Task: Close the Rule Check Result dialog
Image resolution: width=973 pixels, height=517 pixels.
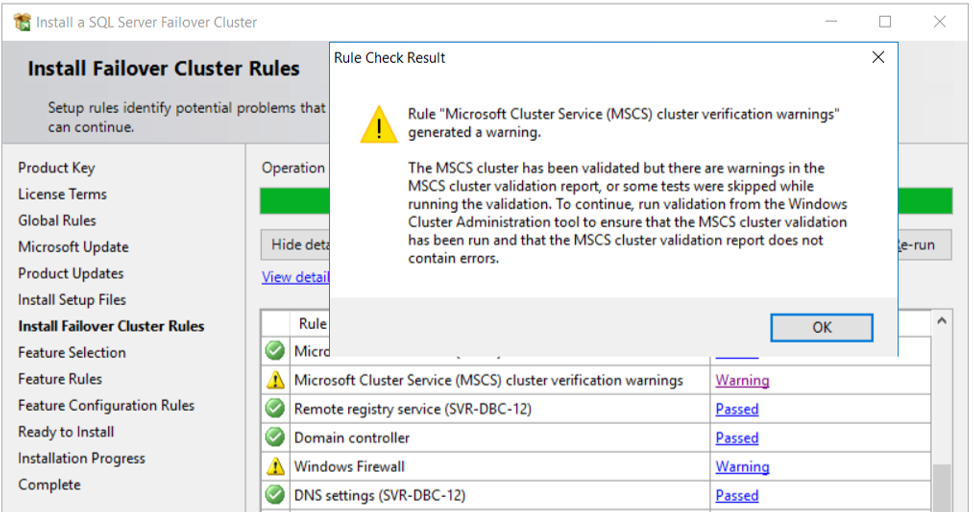Action: click(x=878, y=58)
